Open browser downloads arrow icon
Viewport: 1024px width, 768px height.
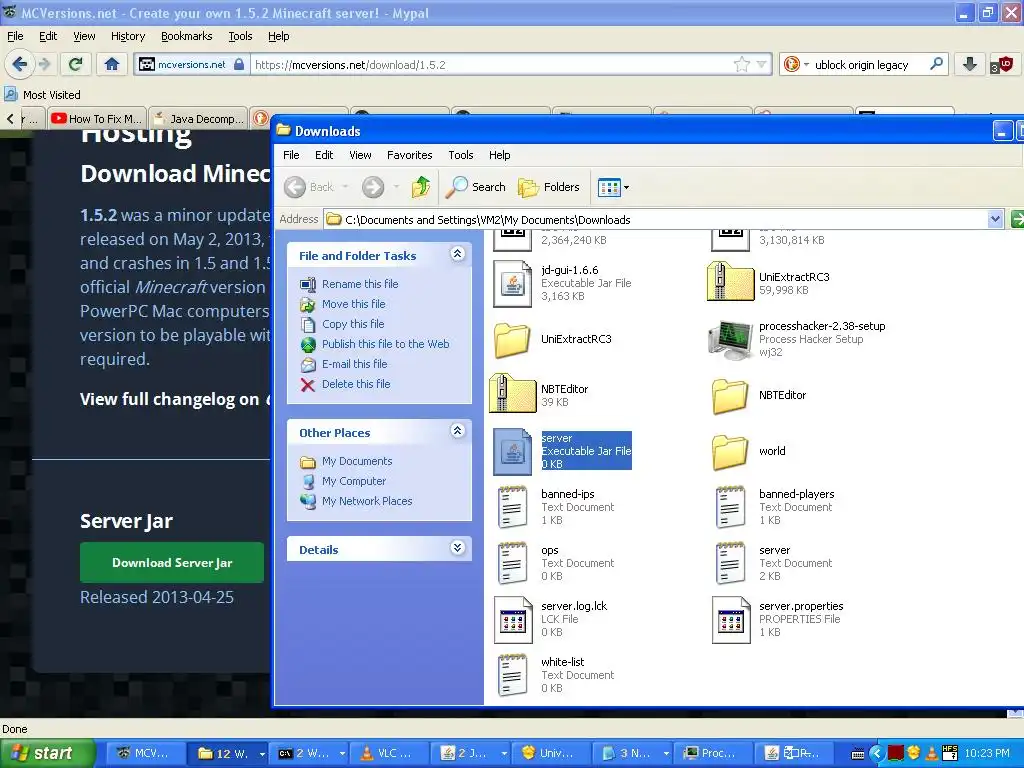(969, 64)
